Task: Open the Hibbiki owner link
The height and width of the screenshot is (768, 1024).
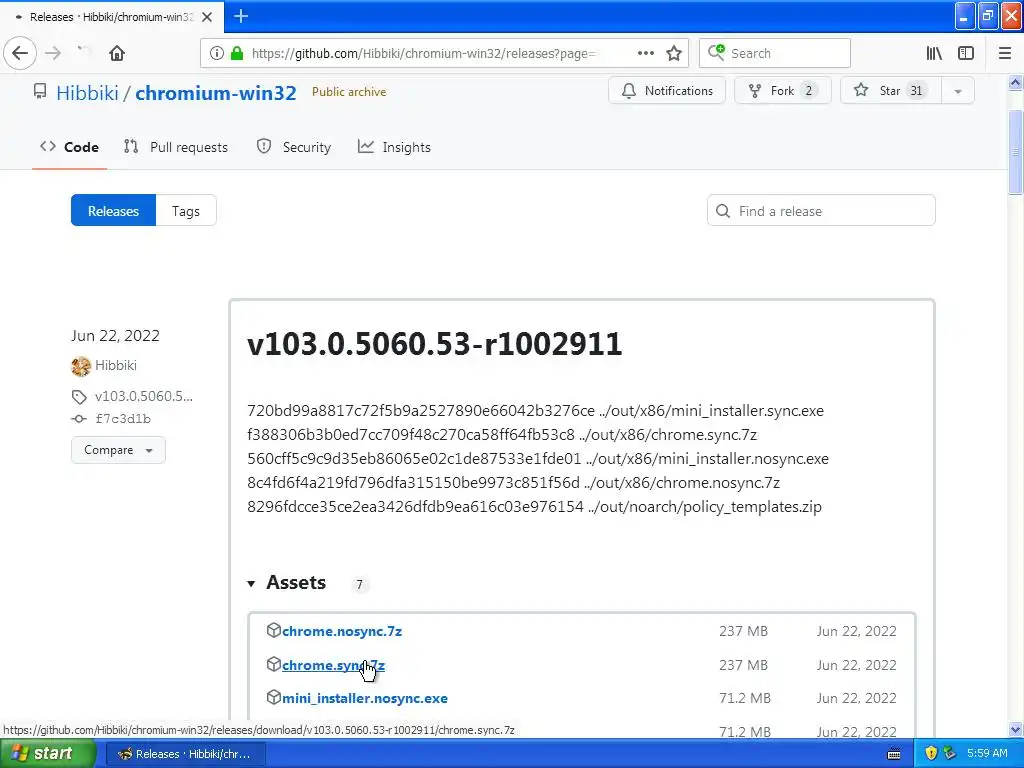Action: click(x=88, y=93)
